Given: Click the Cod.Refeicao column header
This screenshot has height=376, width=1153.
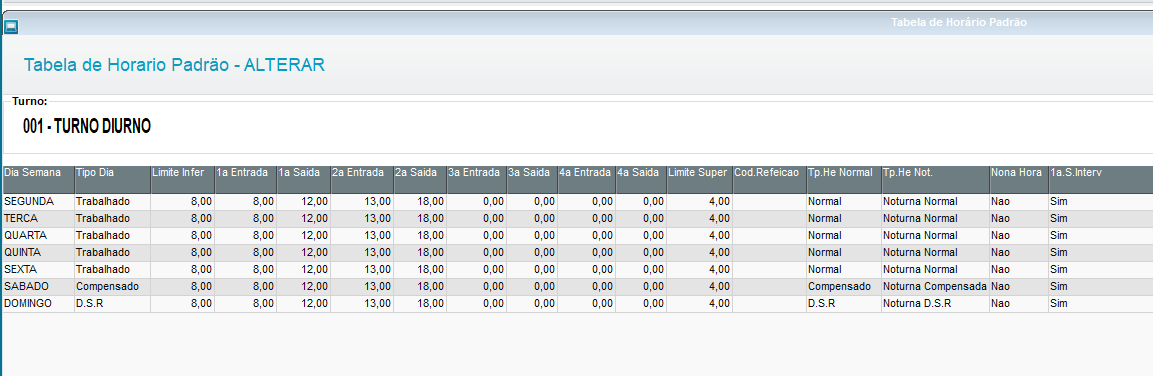Looking at the screenshot, I should [769, 180].
